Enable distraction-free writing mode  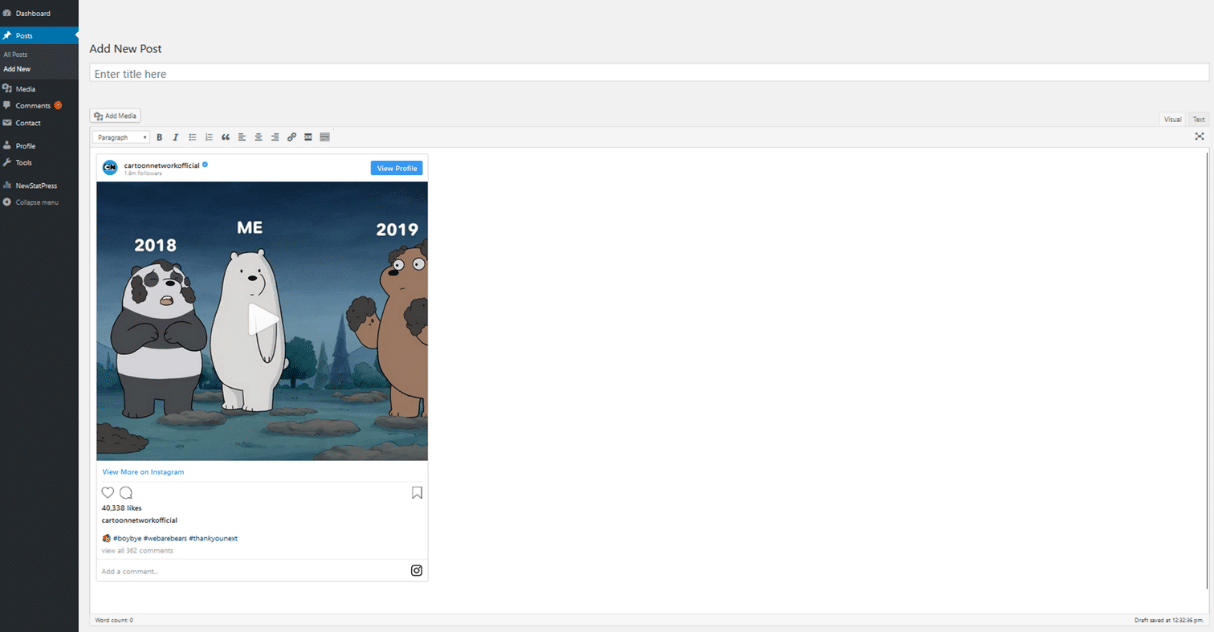[1199, 137]
